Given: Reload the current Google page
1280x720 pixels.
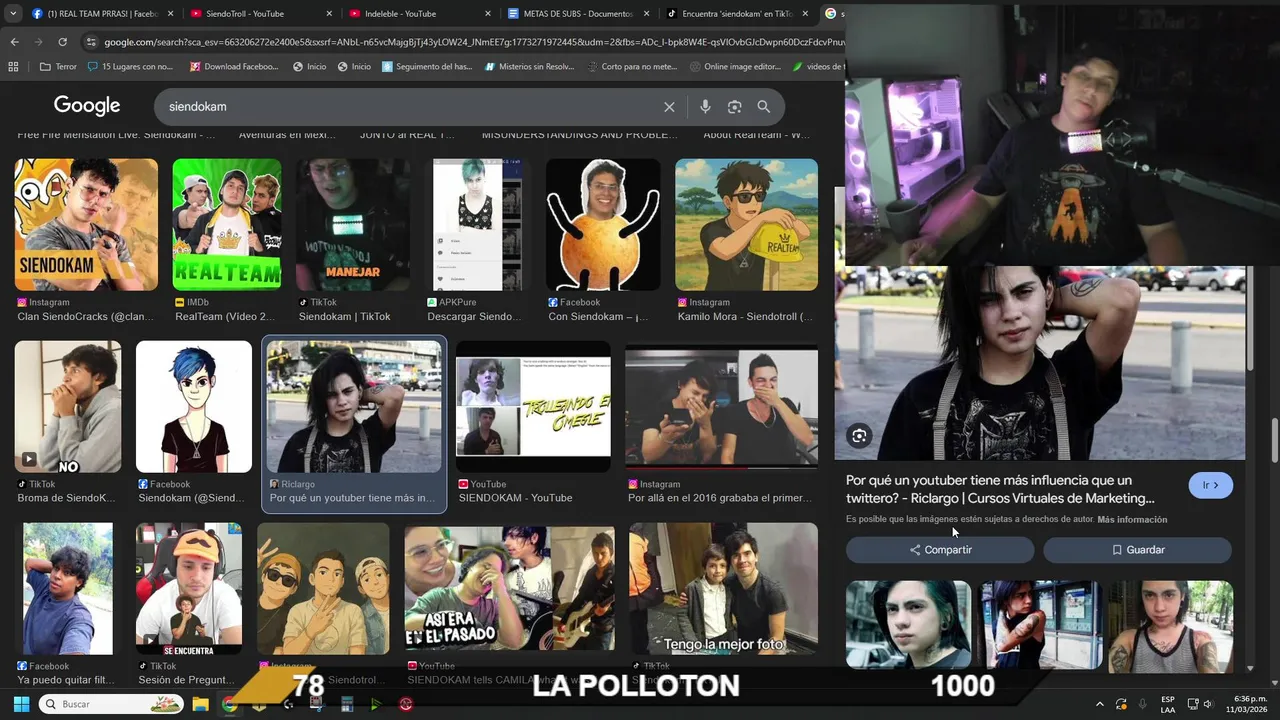Looking at the screenshot, I should click(x=62, y=42).
